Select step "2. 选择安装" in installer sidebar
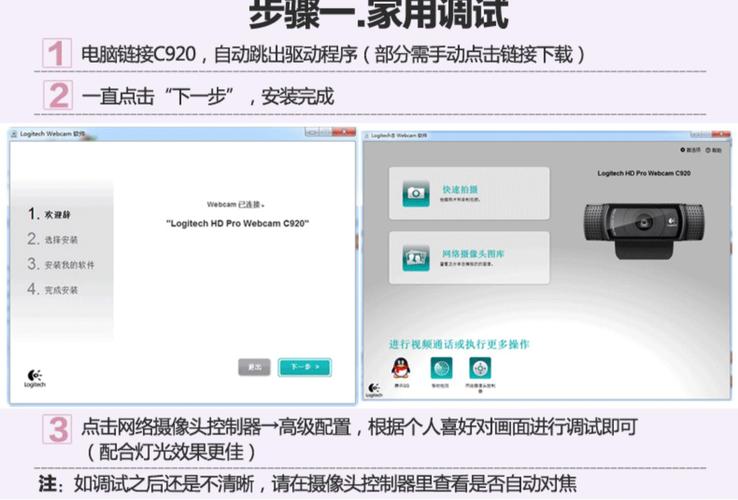Viewport: 738px width, 500px height. tap(52, 239)
